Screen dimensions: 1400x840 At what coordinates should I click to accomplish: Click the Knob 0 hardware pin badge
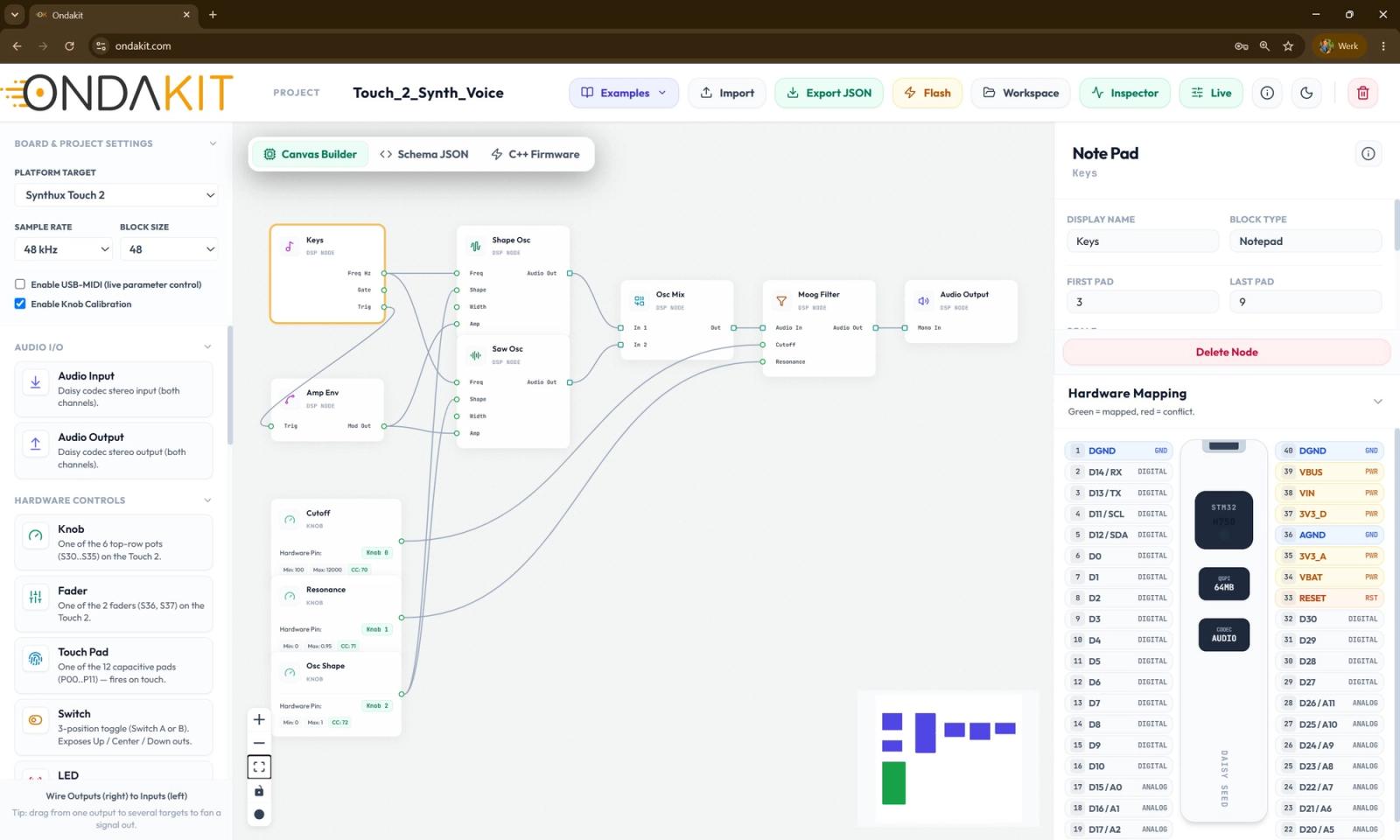[377, 553]
